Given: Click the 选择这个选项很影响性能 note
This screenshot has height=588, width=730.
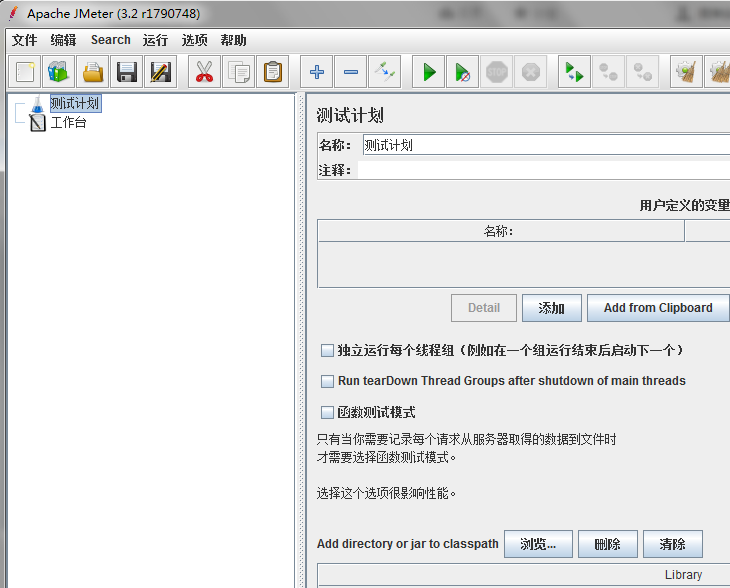Looking at the screenshot, I should pos(386,493).
